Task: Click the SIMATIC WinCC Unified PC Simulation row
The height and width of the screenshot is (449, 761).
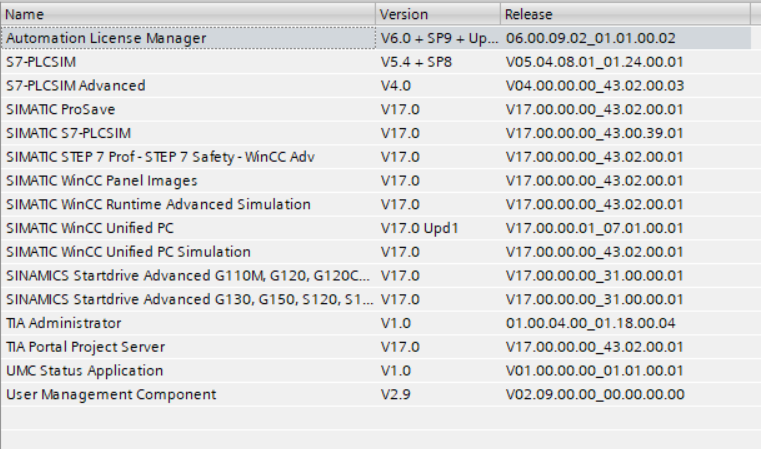Action: coord(128,251)
